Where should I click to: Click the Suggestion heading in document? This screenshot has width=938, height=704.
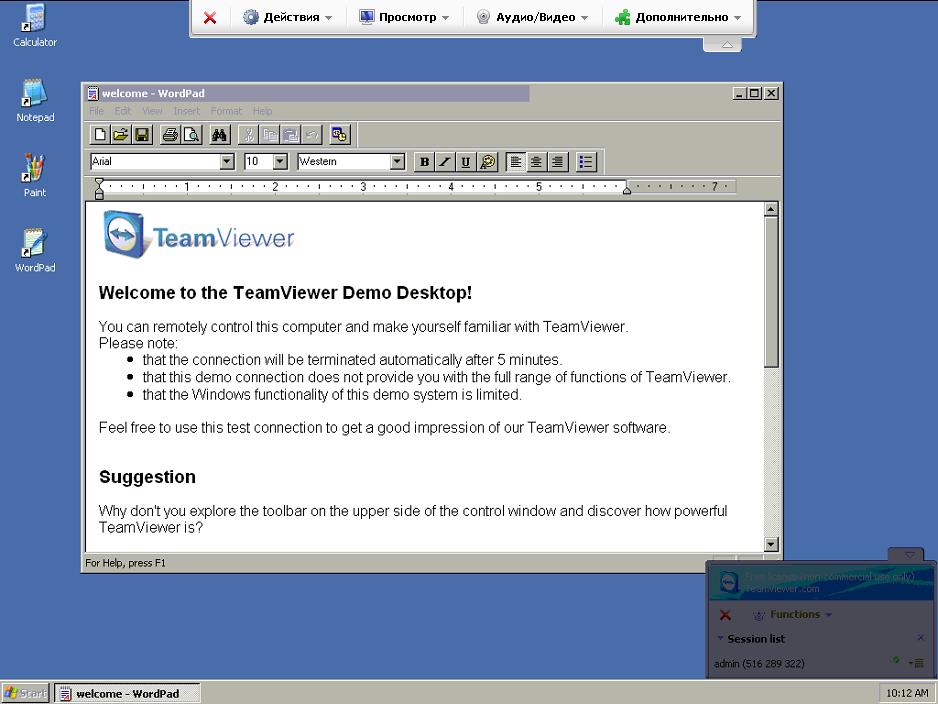pyautogui.click(x=147, y=477)
